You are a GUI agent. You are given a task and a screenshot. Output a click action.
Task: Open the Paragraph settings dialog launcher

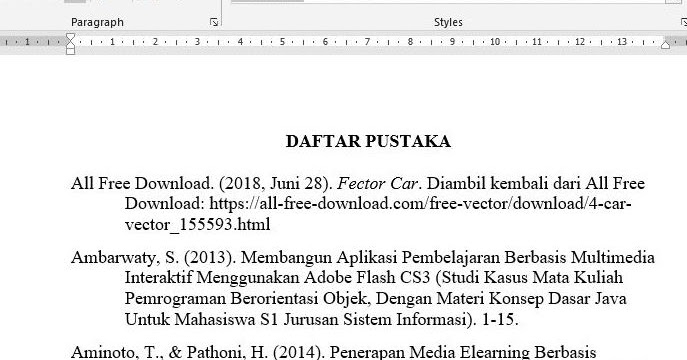(x=214, y=22)
